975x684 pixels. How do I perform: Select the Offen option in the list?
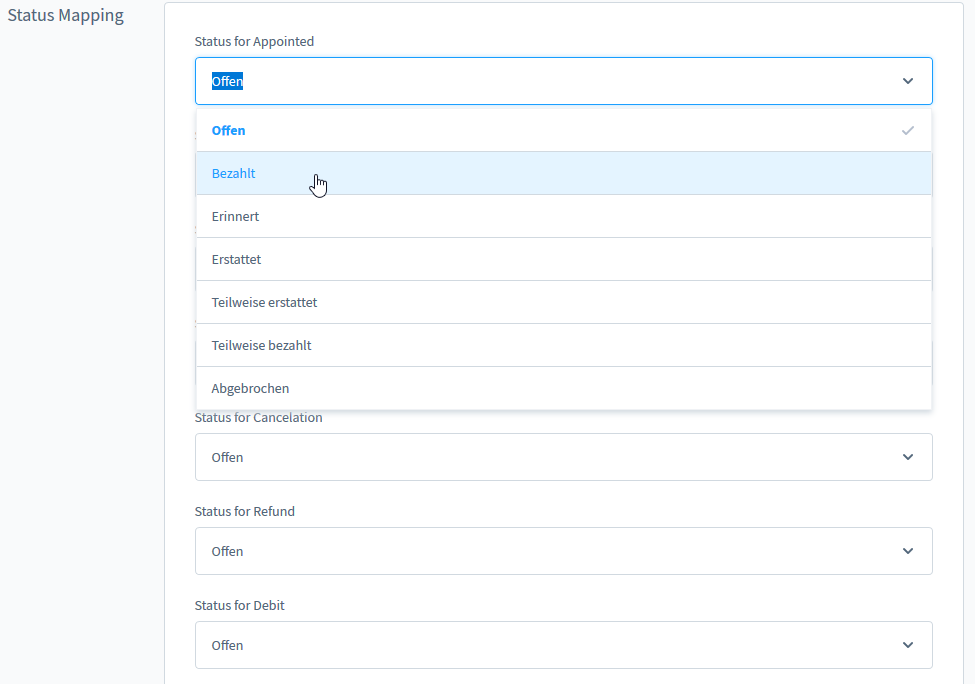tap(563, 131)
